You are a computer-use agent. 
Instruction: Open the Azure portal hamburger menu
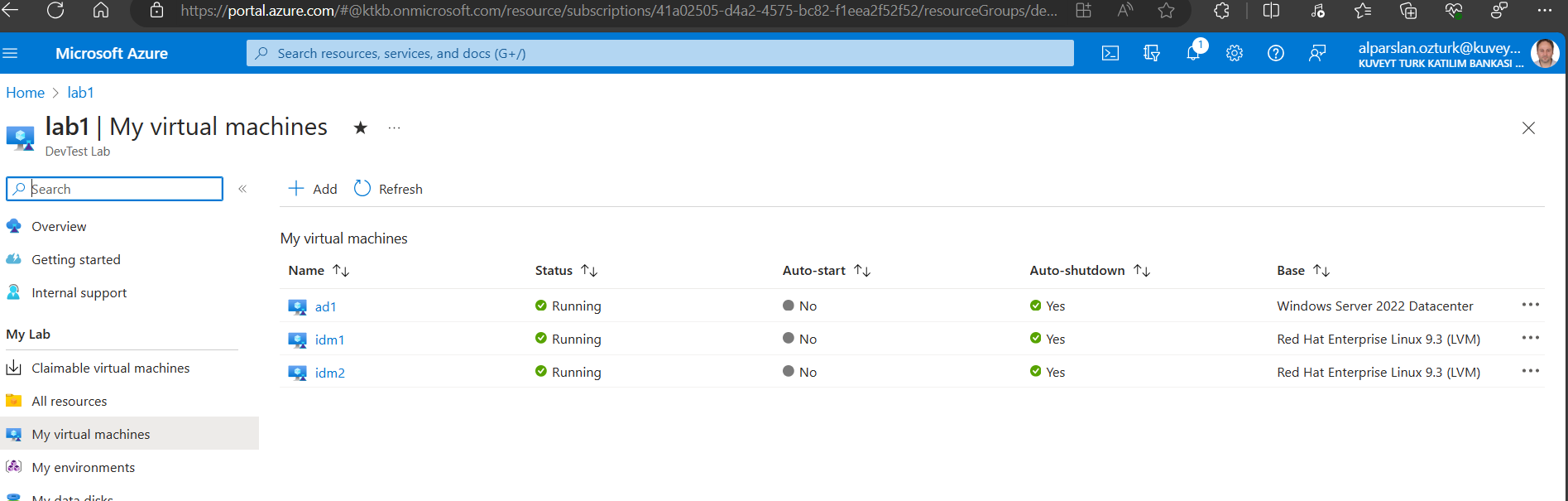[x=10, y=53]
